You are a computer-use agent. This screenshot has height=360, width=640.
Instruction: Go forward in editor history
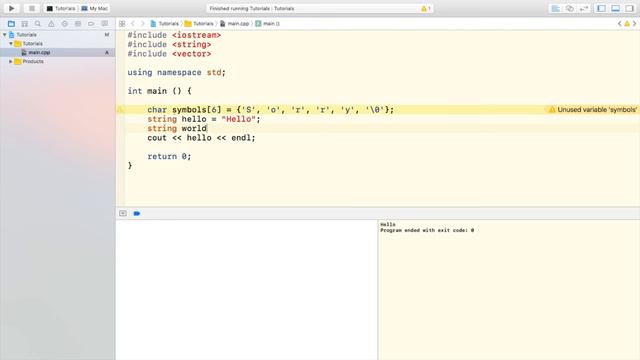point(142,24)
